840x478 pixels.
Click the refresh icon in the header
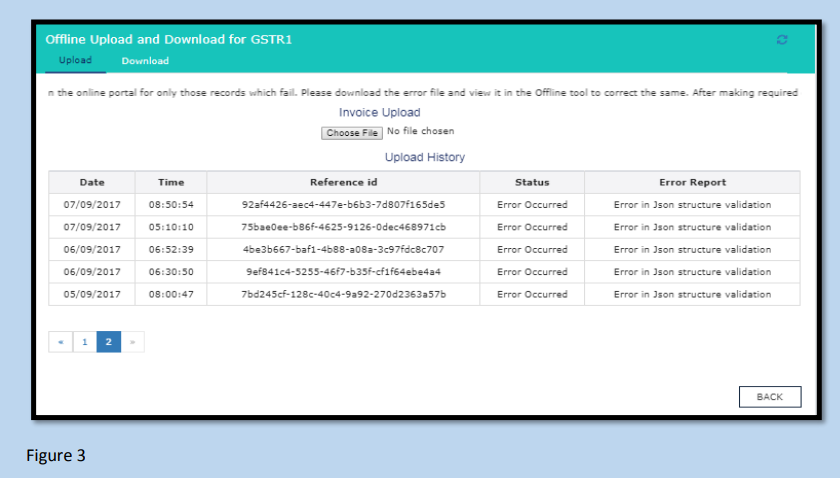tap(782, 40)
